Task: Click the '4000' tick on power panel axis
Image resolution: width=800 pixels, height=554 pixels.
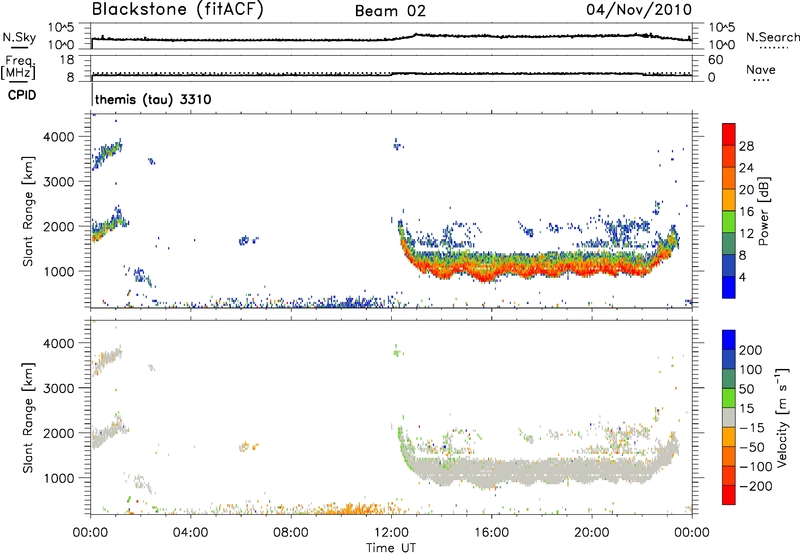Action: (x=59, y=137)
